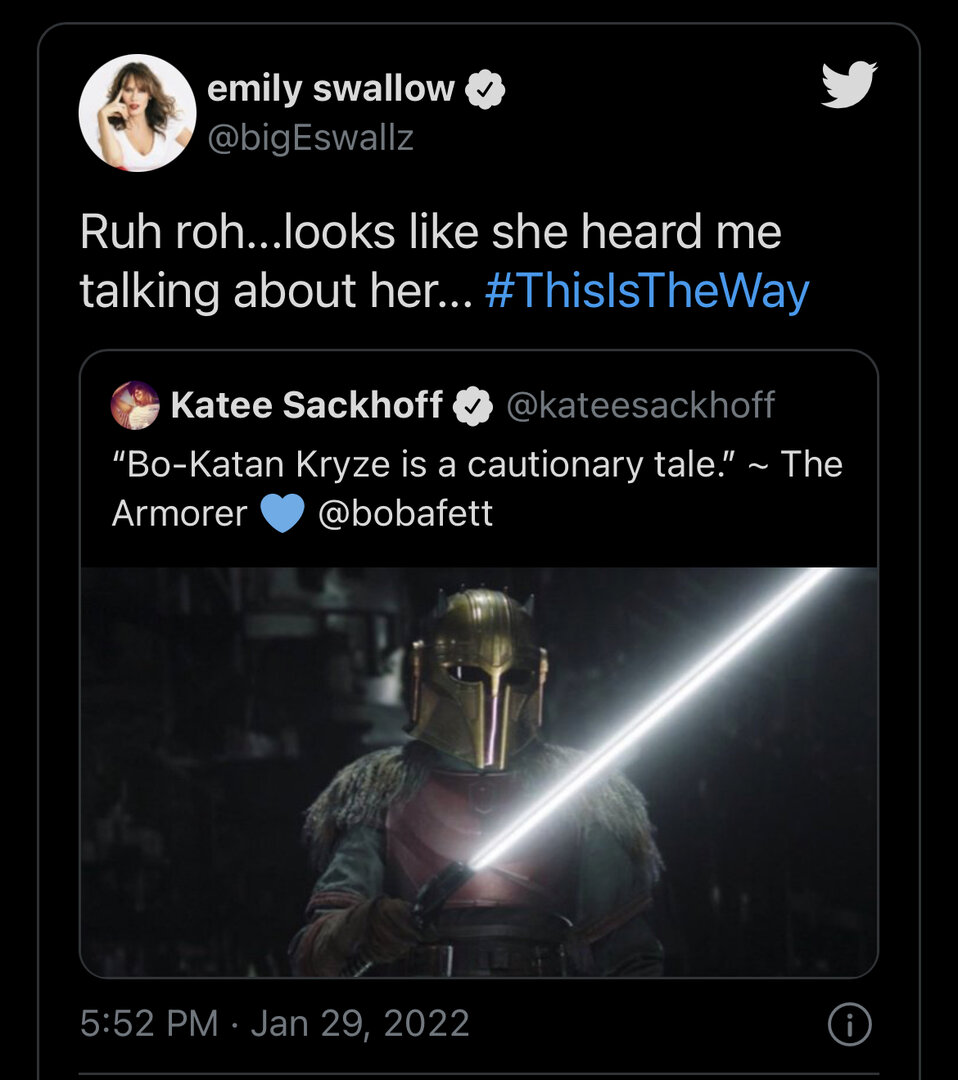Image resolution: width=958 pixels, height=1080 pixels.
Task: Open emily swallow's profile picture
Action: click(137, 113)
